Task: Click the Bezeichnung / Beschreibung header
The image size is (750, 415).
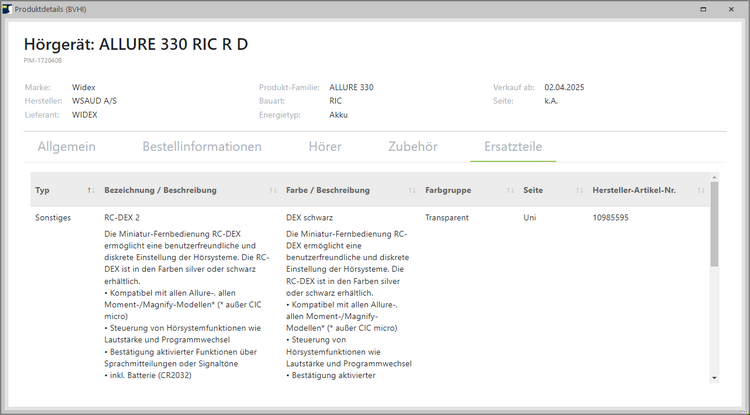Action: 160,190
